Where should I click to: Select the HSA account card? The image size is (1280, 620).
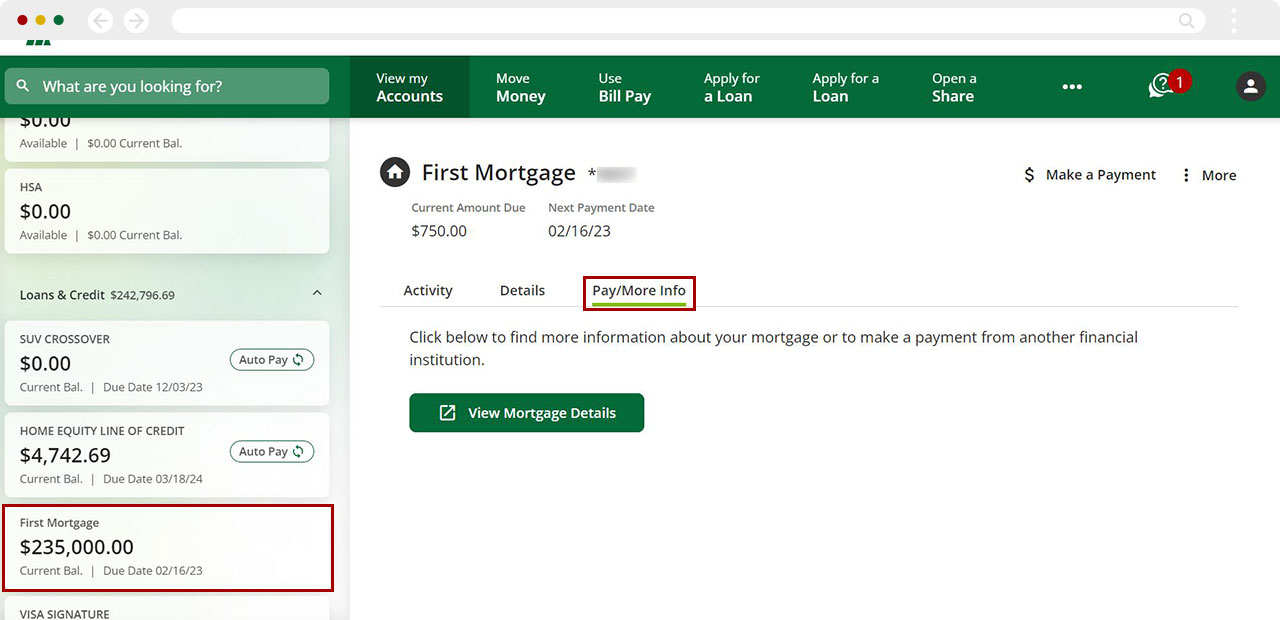click(166, 211)
